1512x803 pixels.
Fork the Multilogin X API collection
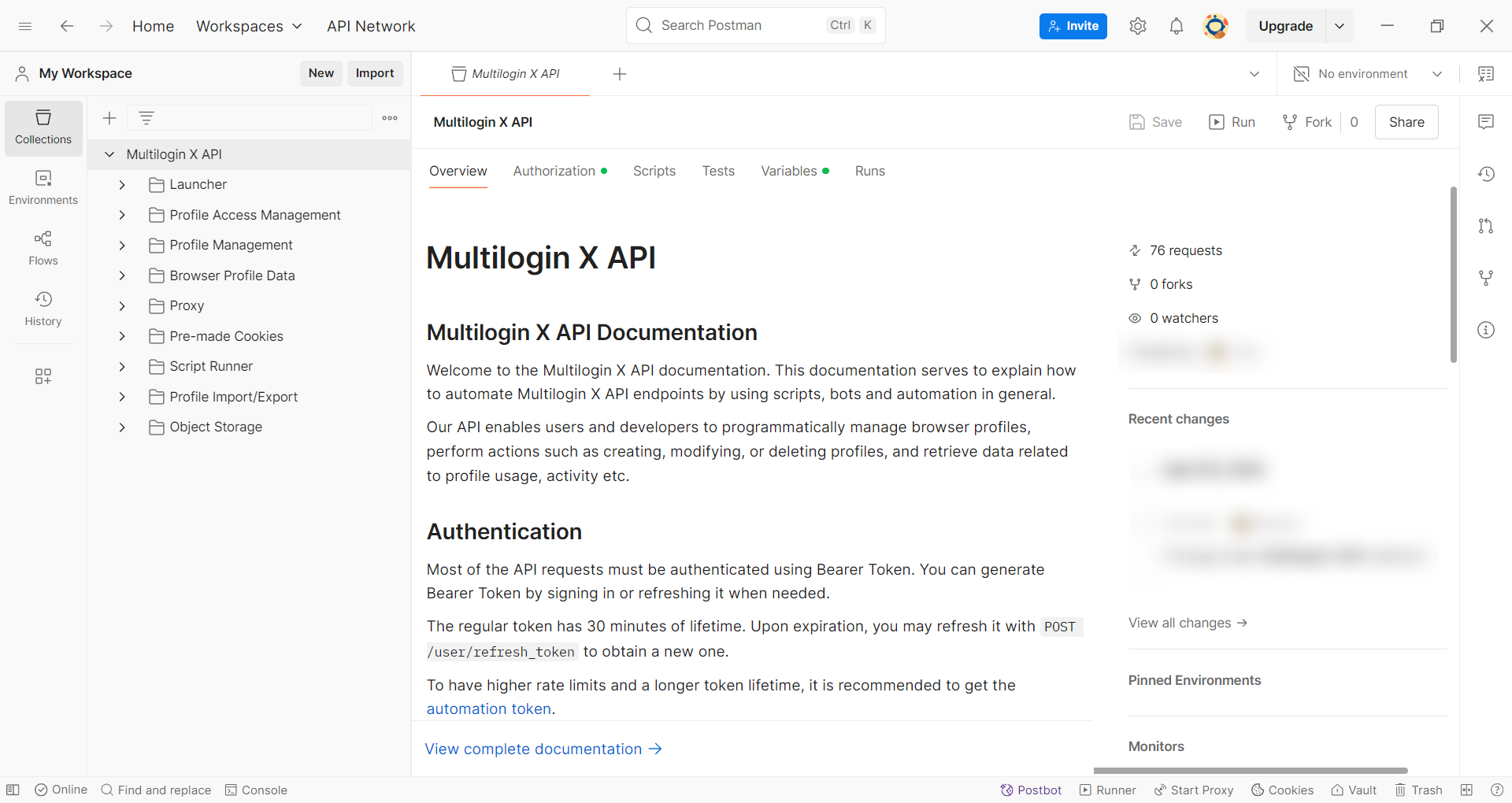1306,122
